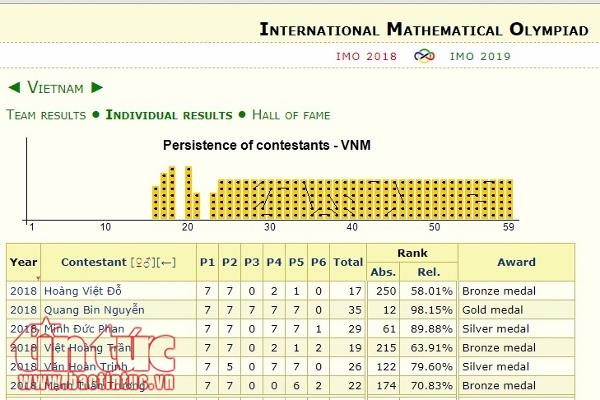Go to previous country with left arrow
Image resolution: width=600 pixels, height=400 pixels.
point(14,88)
